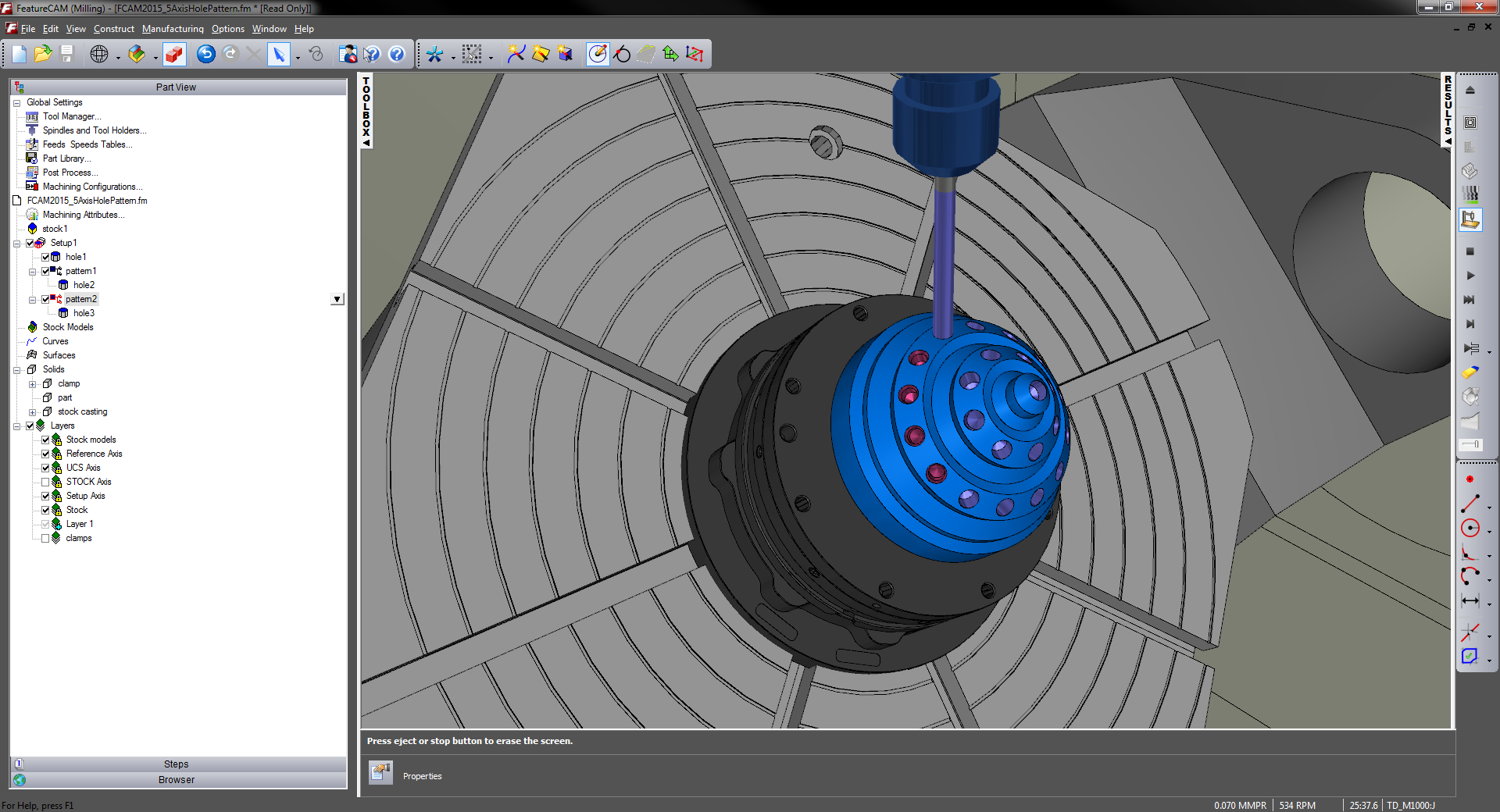Select the line construction tool

pos(1470,504)
